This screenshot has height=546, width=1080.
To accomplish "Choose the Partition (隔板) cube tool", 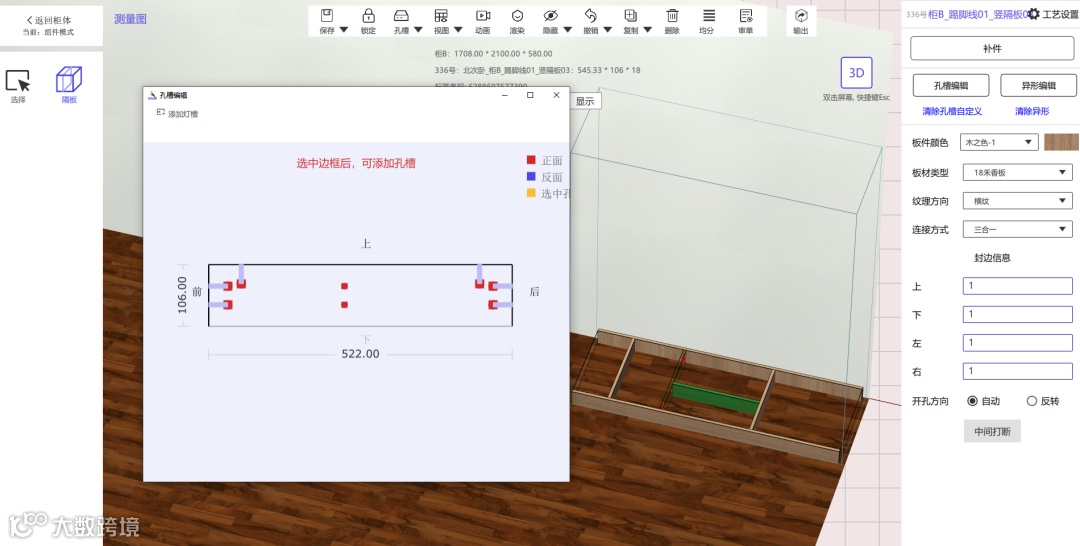I will pos(69,79).
